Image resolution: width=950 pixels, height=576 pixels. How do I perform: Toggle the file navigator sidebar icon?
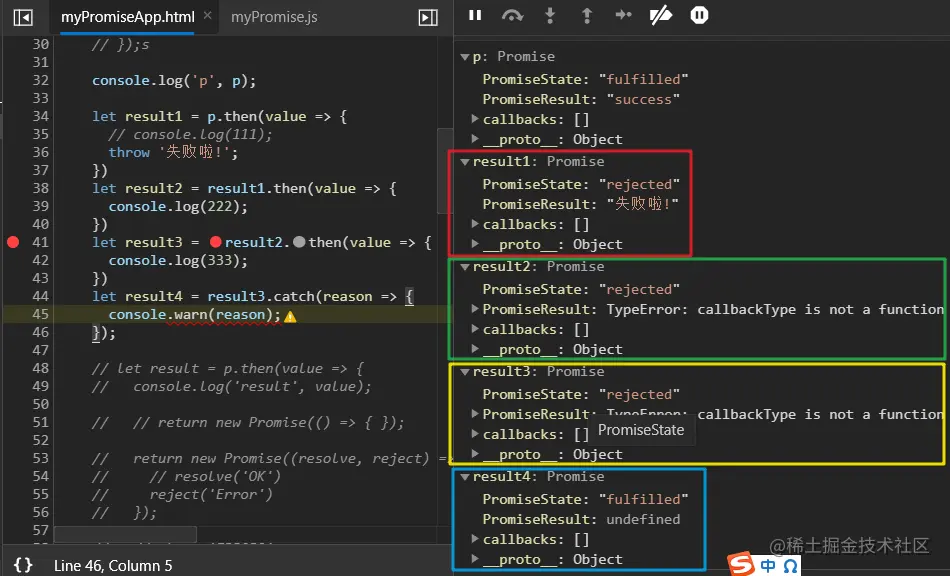22,17
